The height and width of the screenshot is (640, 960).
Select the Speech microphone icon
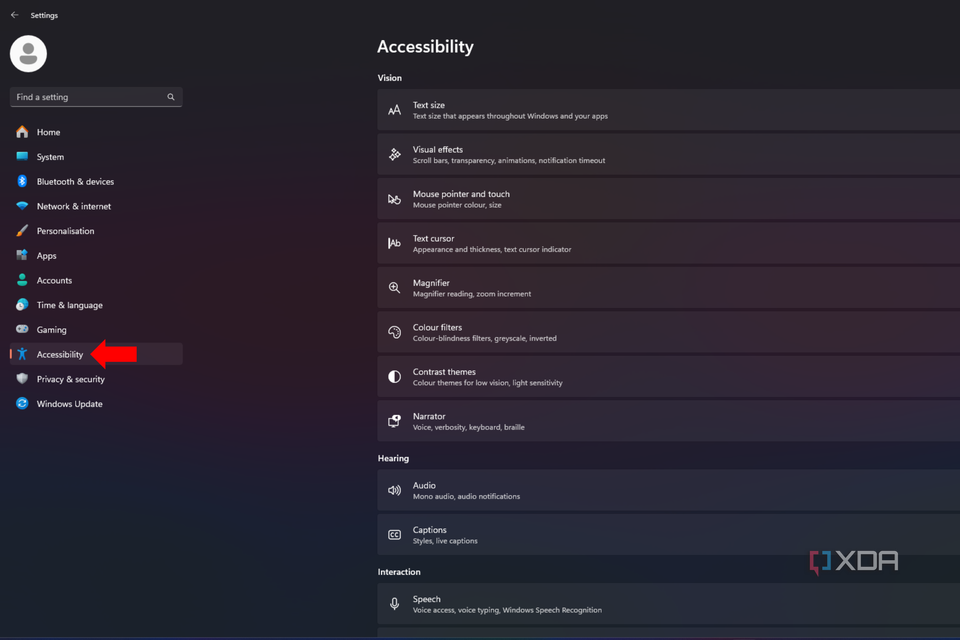(x=393, y=601)
